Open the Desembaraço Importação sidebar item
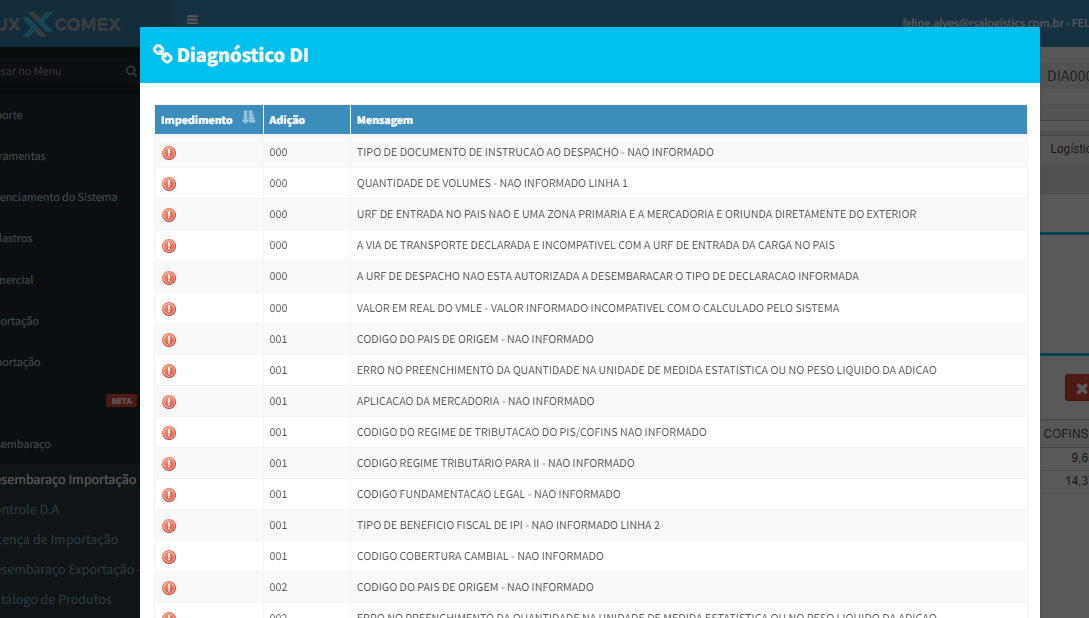Screen dimensions: 1089x618 (x=68, y=480)
